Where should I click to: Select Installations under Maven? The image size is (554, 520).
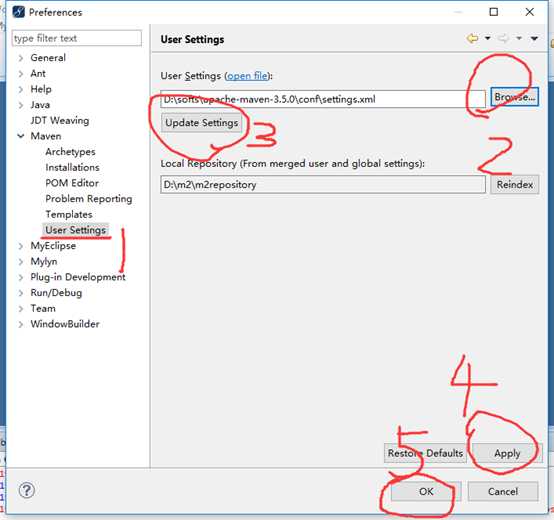point(72,167)
